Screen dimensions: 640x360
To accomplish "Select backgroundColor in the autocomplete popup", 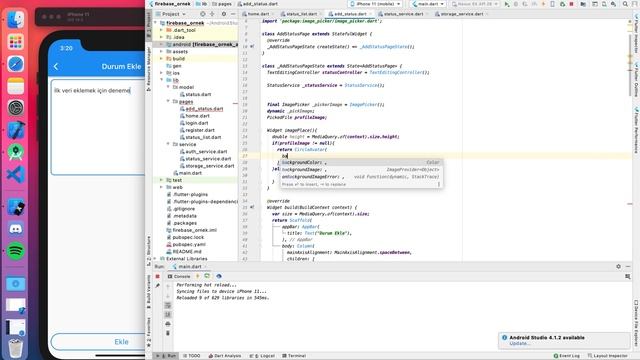I will tap(361, 162).
